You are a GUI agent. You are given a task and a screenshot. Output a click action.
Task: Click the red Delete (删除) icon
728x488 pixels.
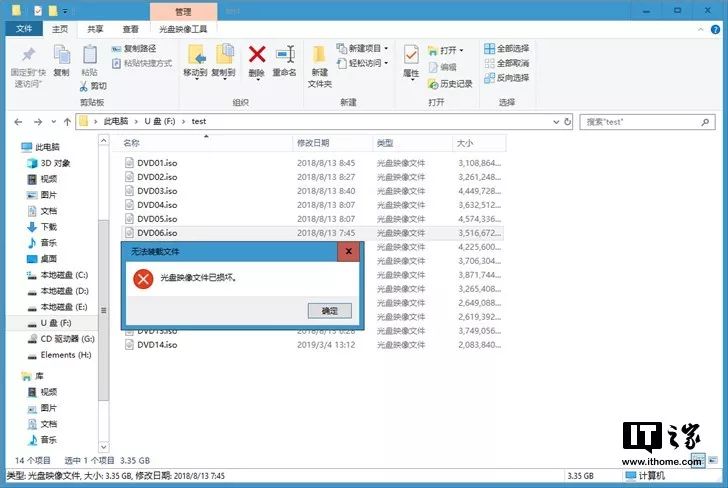click(x=257, y=58)
